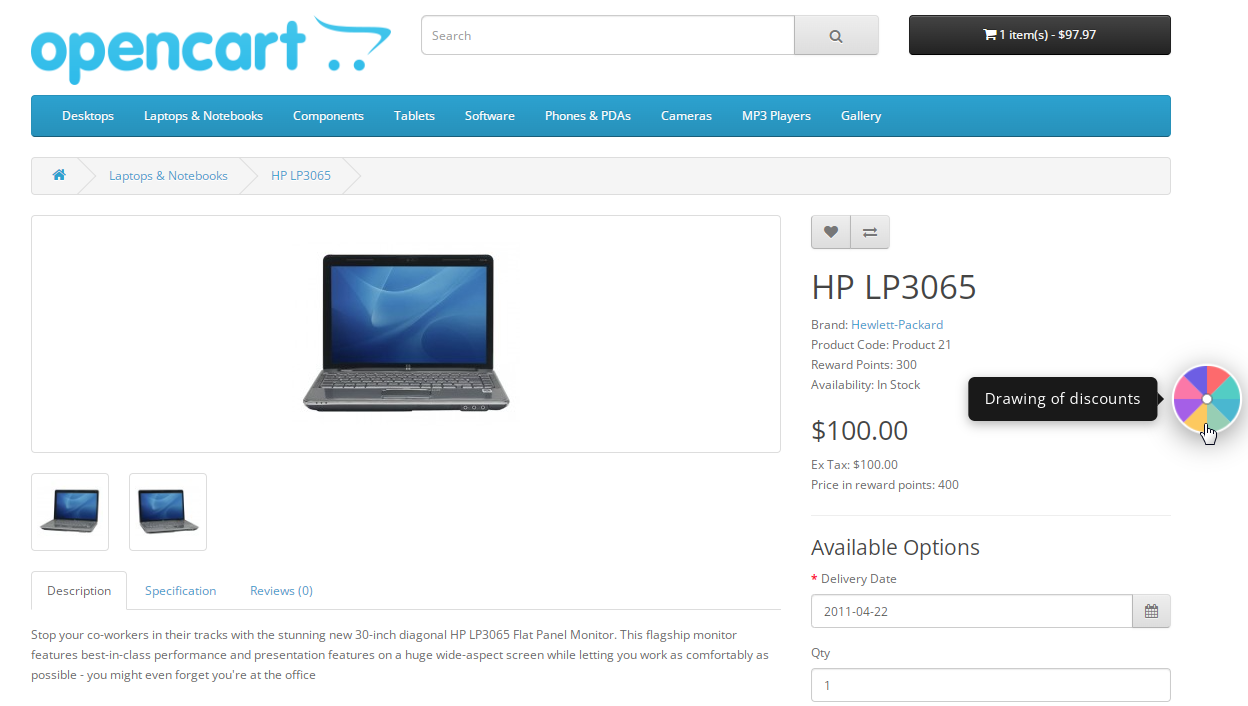
Task: Click the search magnifier button
Action: click(x=836, y=35)
